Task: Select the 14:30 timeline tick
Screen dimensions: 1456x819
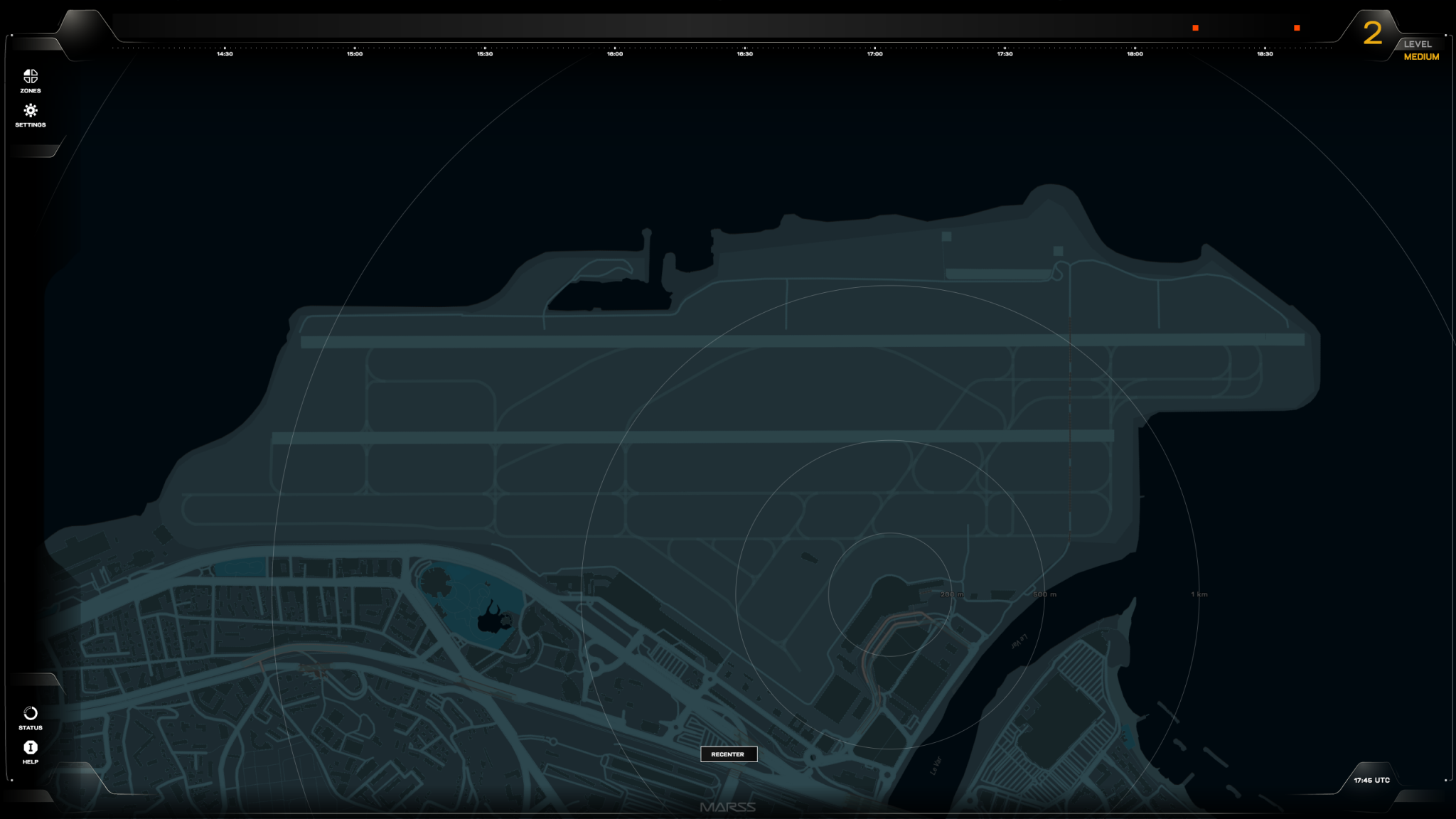Action: click(x=225, y=53)
